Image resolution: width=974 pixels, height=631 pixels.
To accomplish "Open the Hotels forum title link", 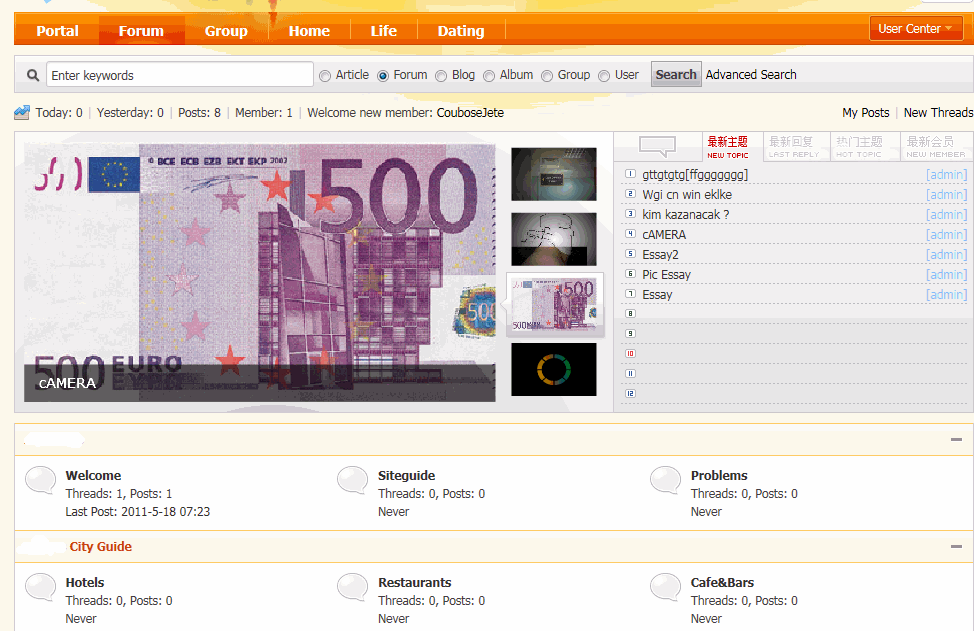I will (x=85, y=583).
